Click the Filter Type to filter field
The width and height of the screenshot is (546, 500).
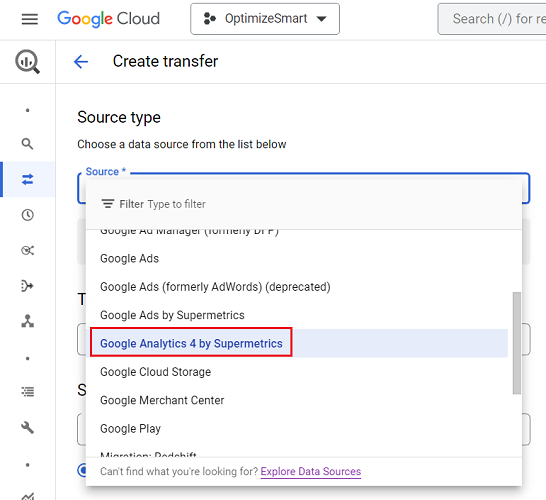(x=304, y=204)
